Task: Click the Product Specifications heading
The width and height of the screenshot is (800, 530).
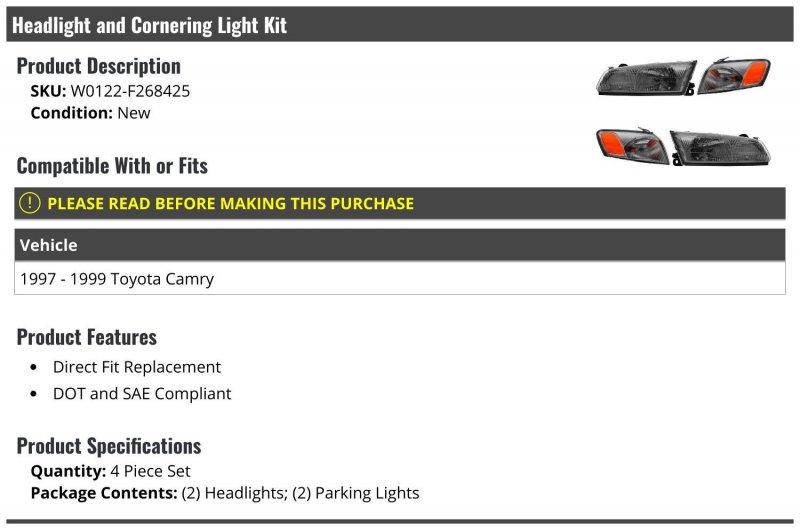Action: 109,446
